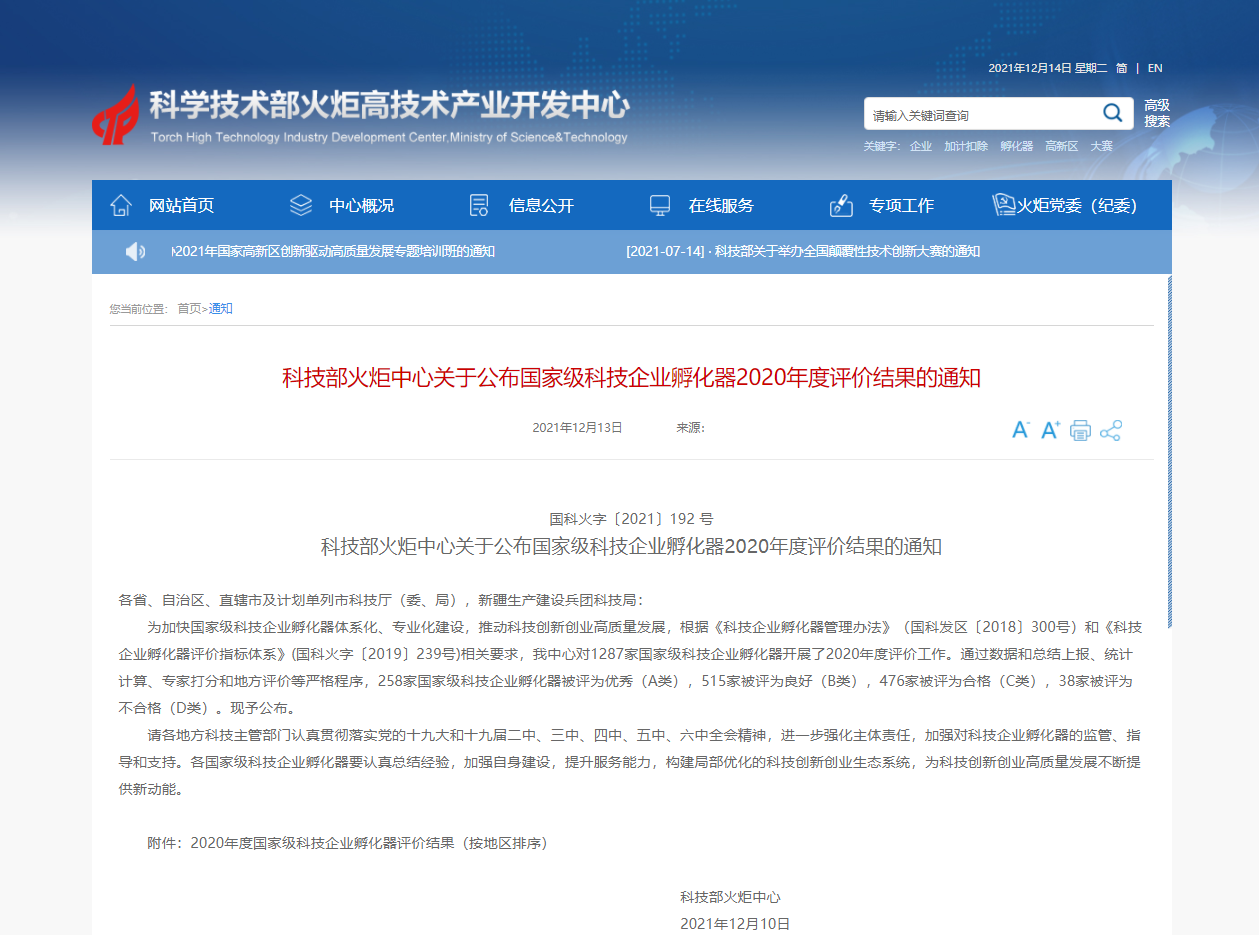The width and height of the screenshot is (1259, 935).
Task: Click the 关键字 label
Action: pos(882,146)
